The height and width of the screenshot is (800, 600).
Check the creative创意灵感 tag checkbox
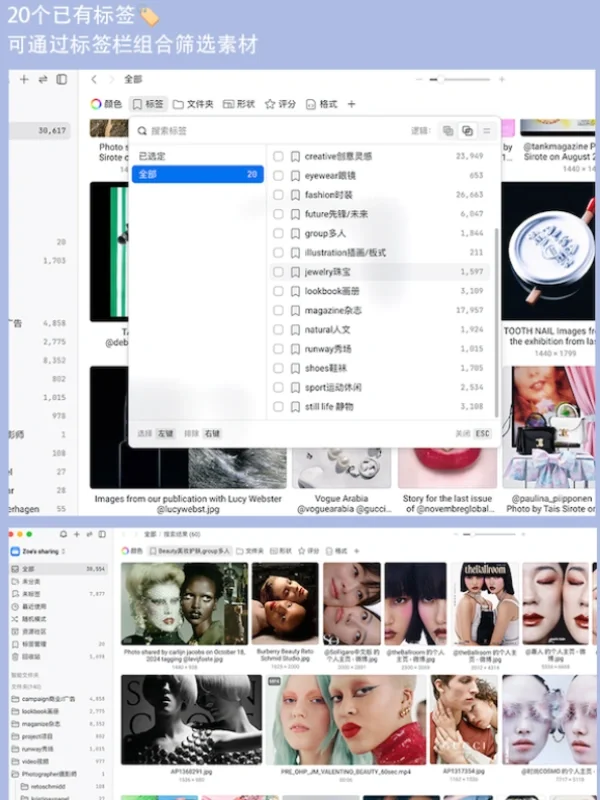(x=278, y=156)
